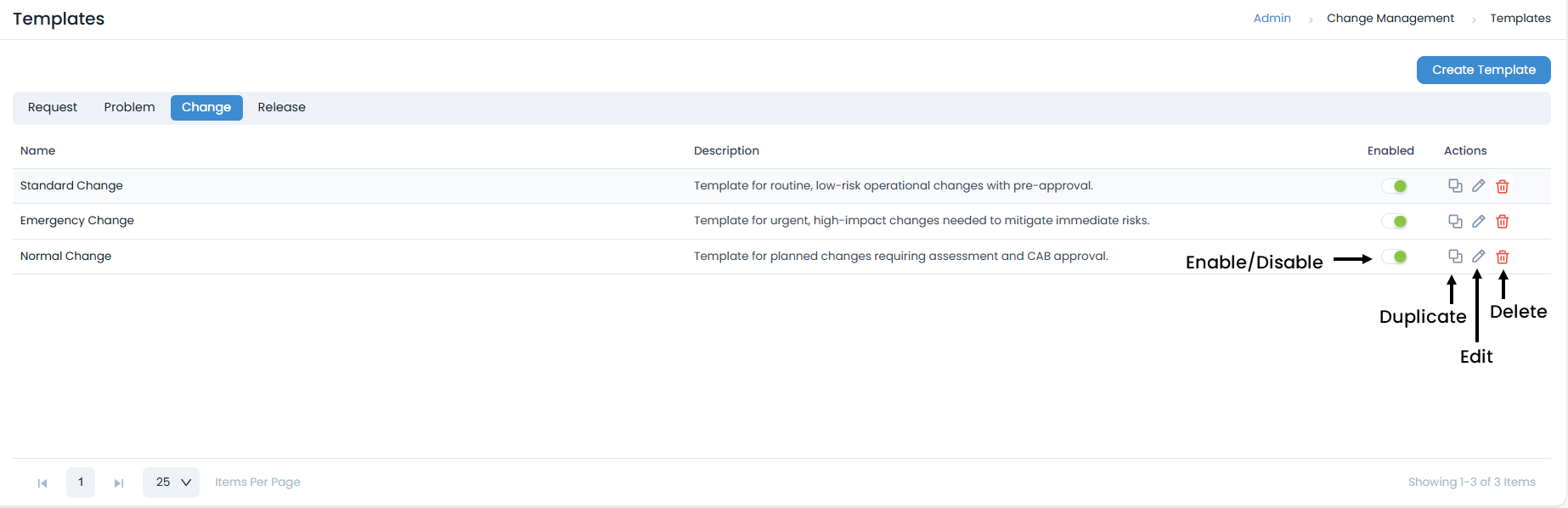The height and width of the screenshot is (508, 1568).
Task: Duplicate the Standard Change template
Action: 1455,186
